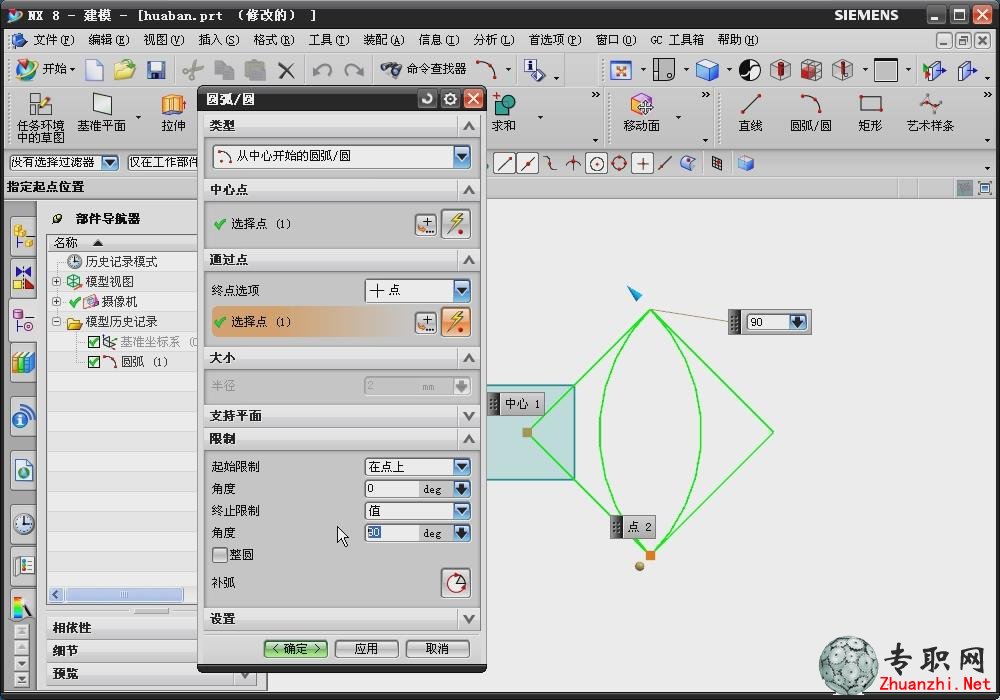Screen dimensions: 1000x700
Task: Click the start angle input field
Action: [392, 489]
